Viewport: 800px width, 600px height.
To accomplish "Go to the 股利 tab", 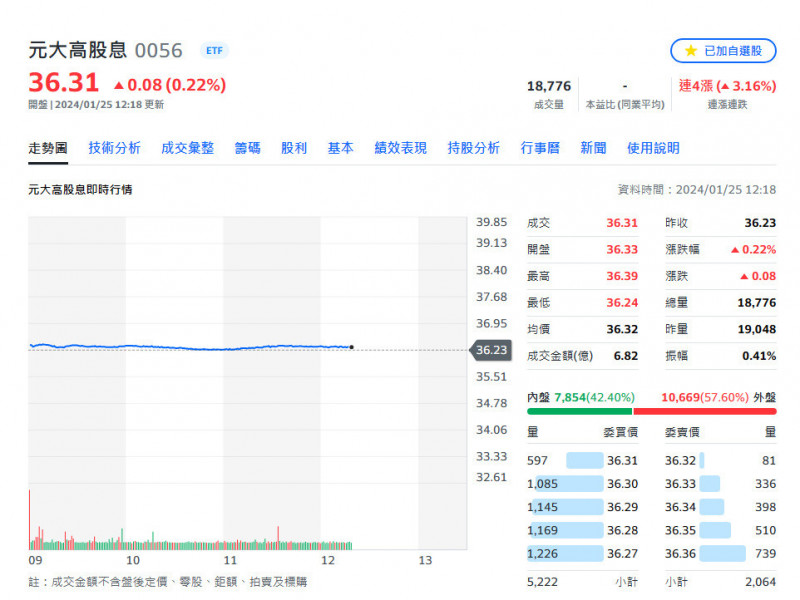I will [294, 148].
